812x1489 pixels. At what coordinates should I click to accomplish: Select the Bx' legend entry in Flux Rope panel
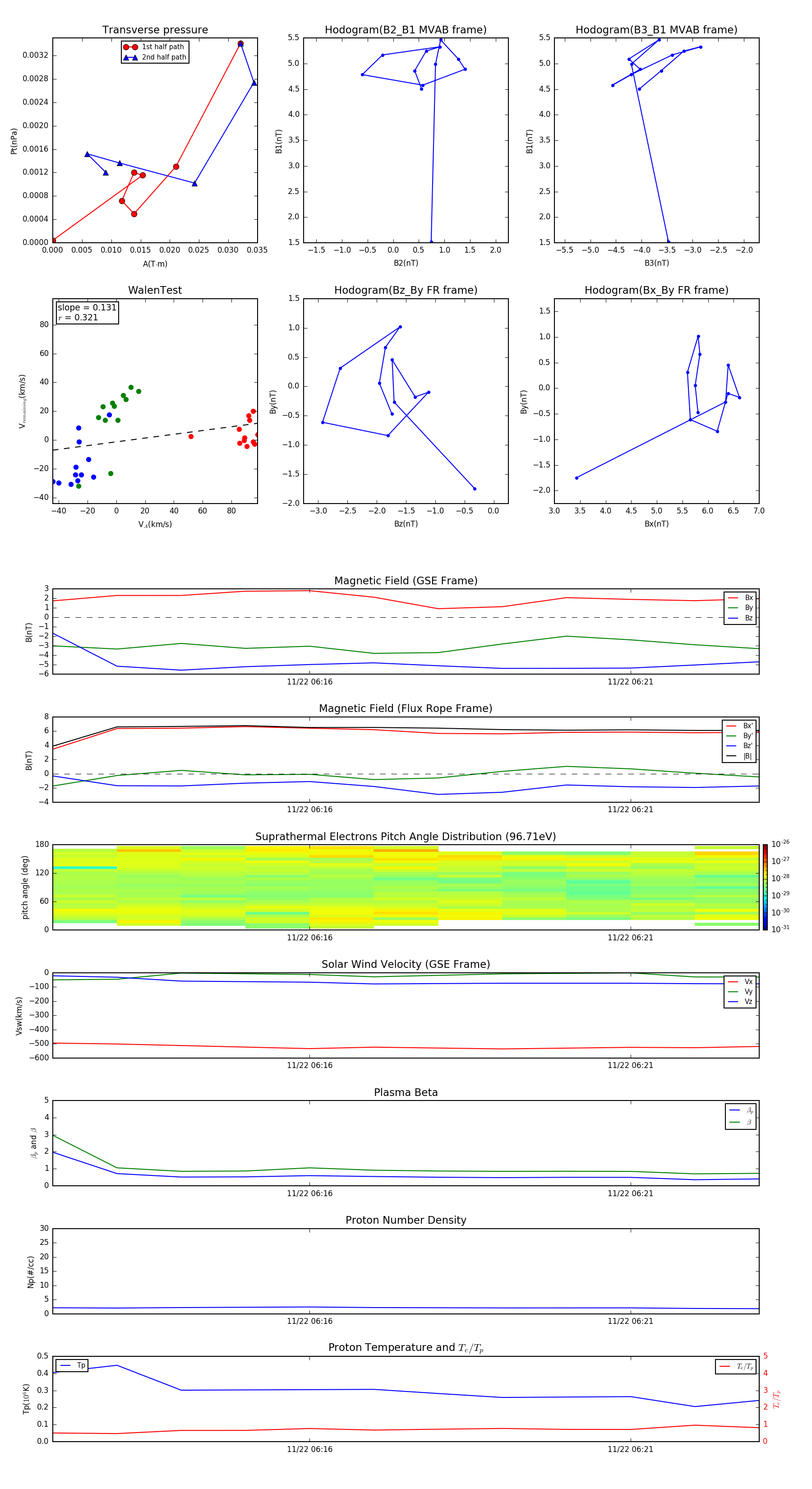click(x=739, y=726)
